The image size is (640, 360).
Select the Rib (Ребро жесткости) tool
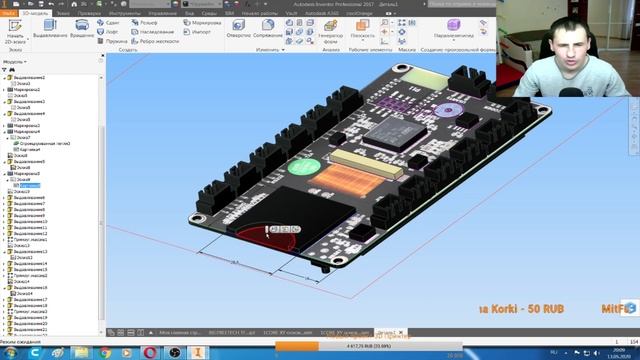155,41
